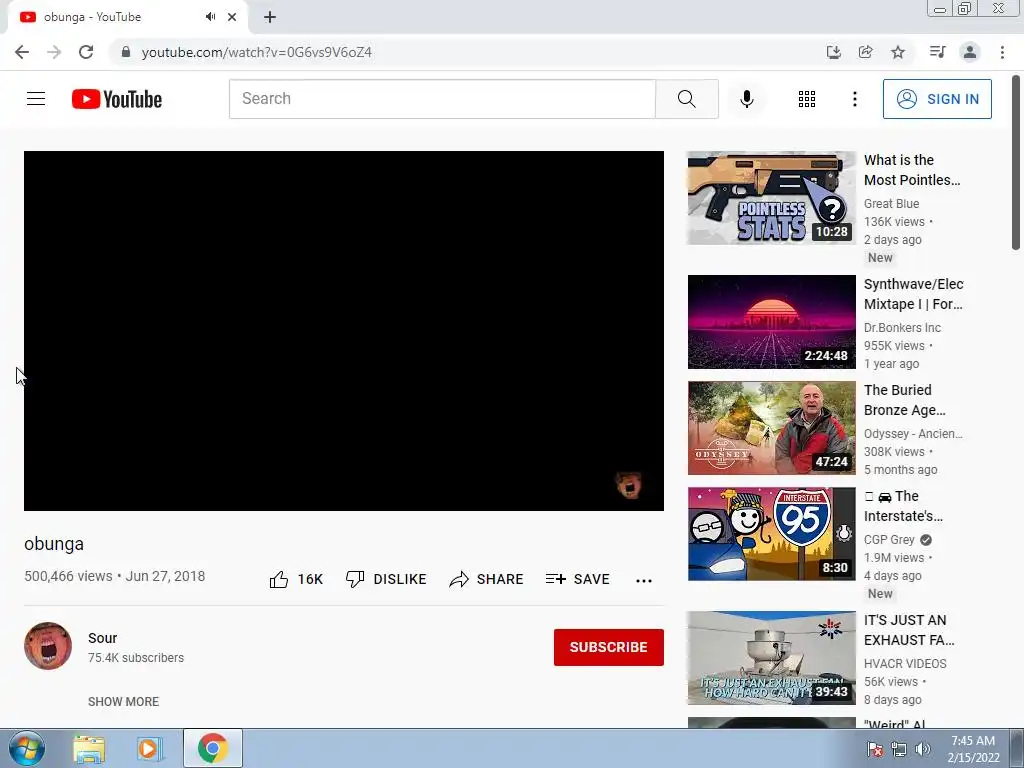Screen dimensions: 1024x768
Task: Open the Sour channel avatar
Action: click(48, 646)
